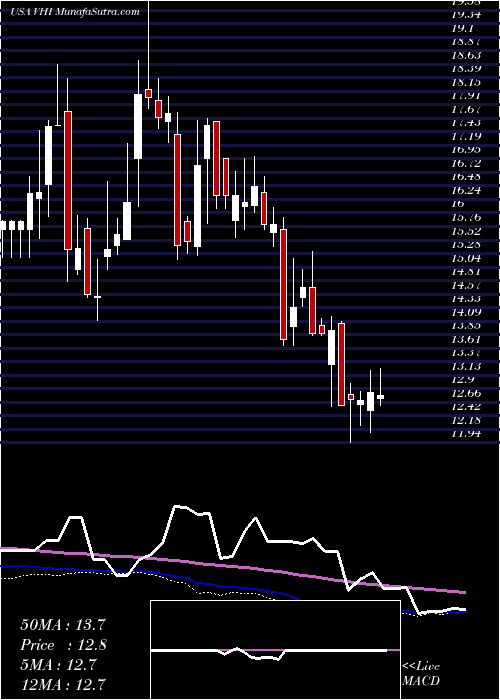Click the 14.33 price axis label
The height and width of the screenshot is (700, 500).
(467, 298)
